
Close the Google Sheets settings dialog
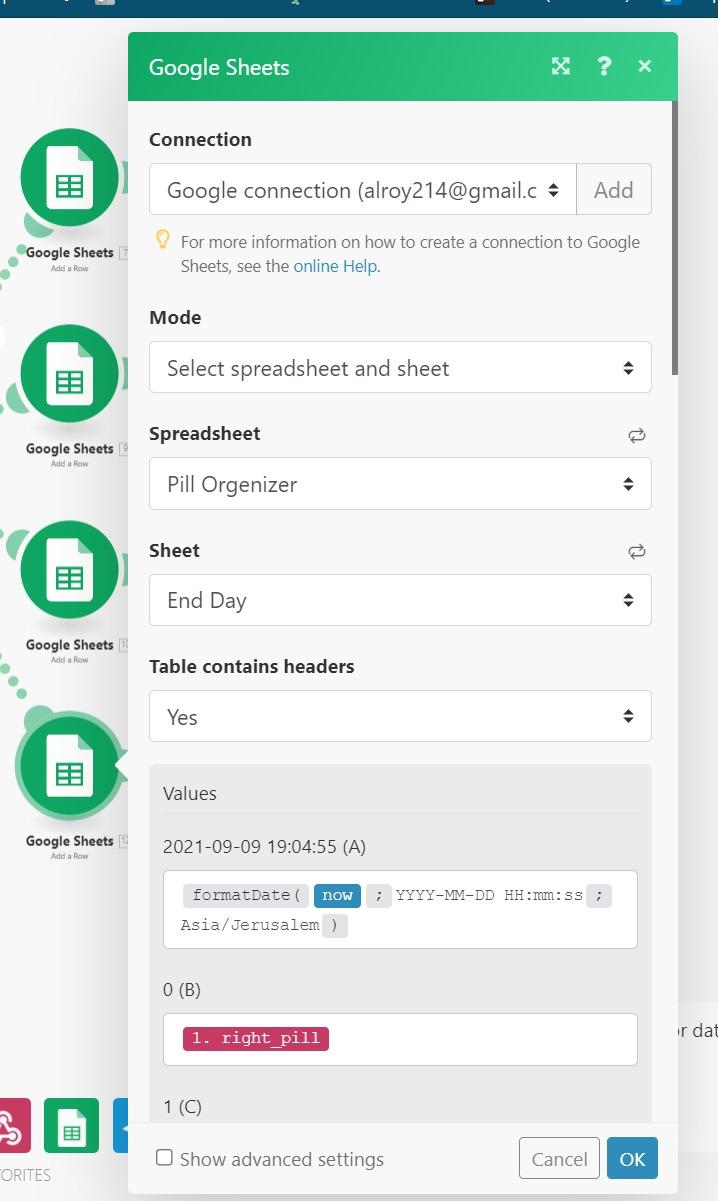[x=644, y=66]
